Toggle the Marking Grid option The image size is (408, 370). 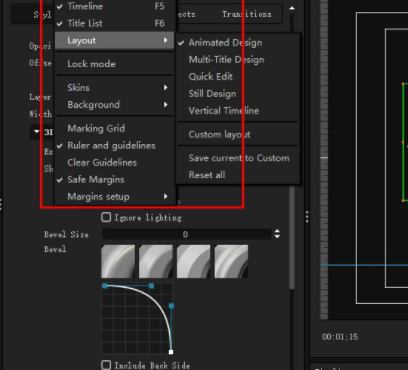coord(114,128)
